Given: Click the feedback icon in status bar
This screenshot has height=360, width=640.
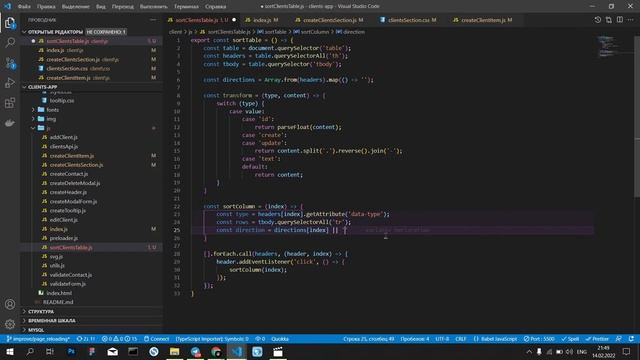Looking at the screenshot, I should click(619, 339).
